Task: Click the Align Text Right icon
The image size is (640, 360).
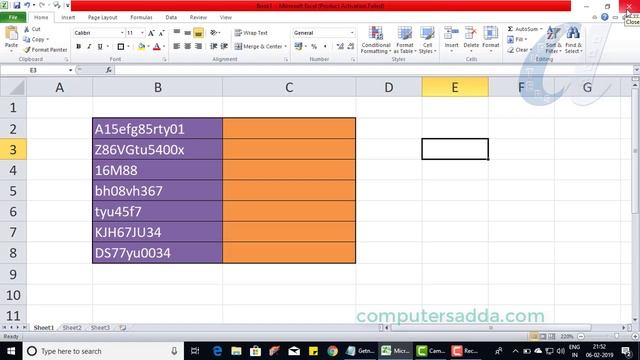Action: 198,47
